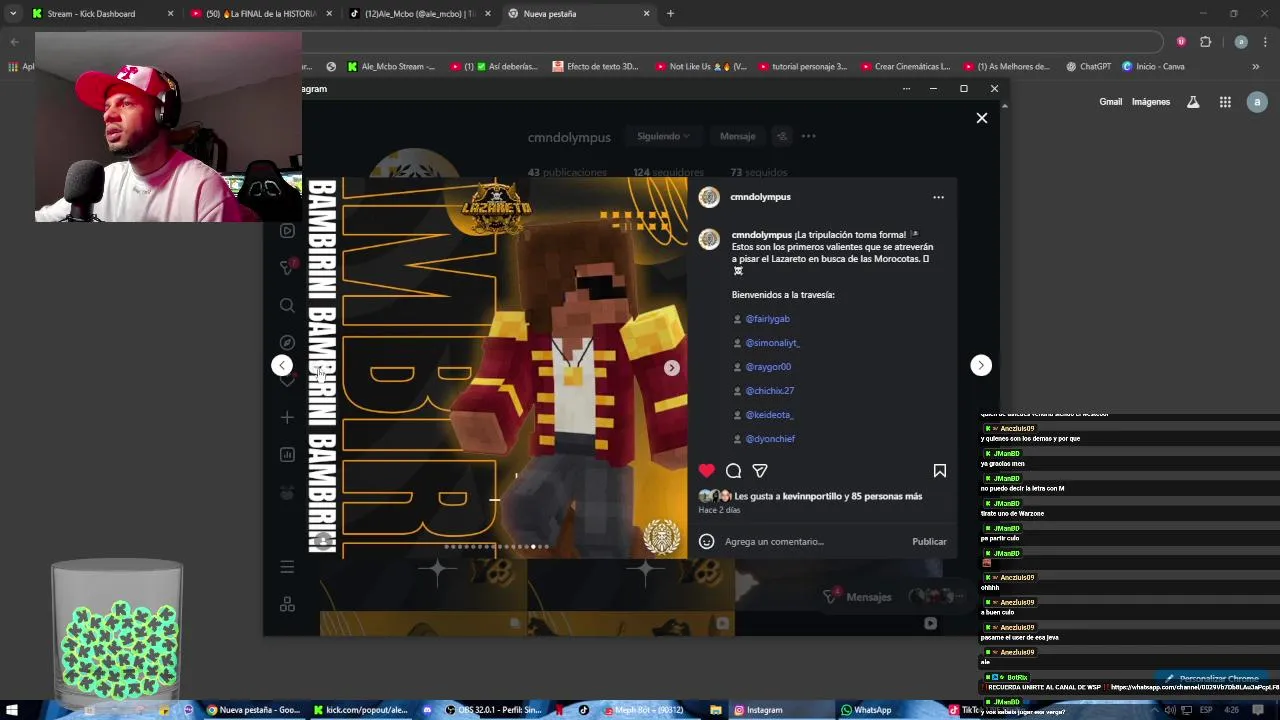The image size is (1280, 720).
Task: Open emoji picker in comment box
Action: tap(706, 541)
